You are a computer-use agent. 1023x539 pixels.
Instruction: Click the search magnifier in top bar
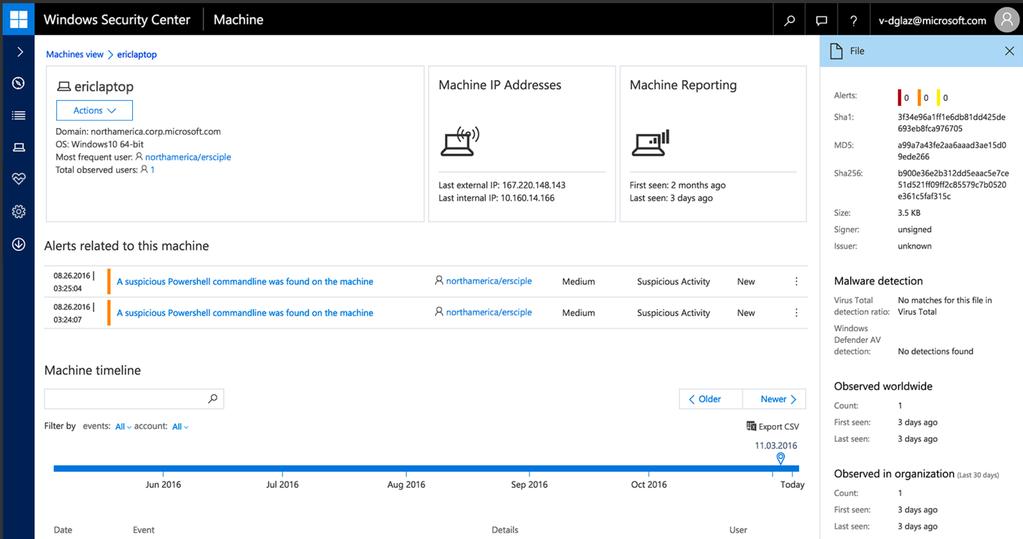(x=789, y=20)
